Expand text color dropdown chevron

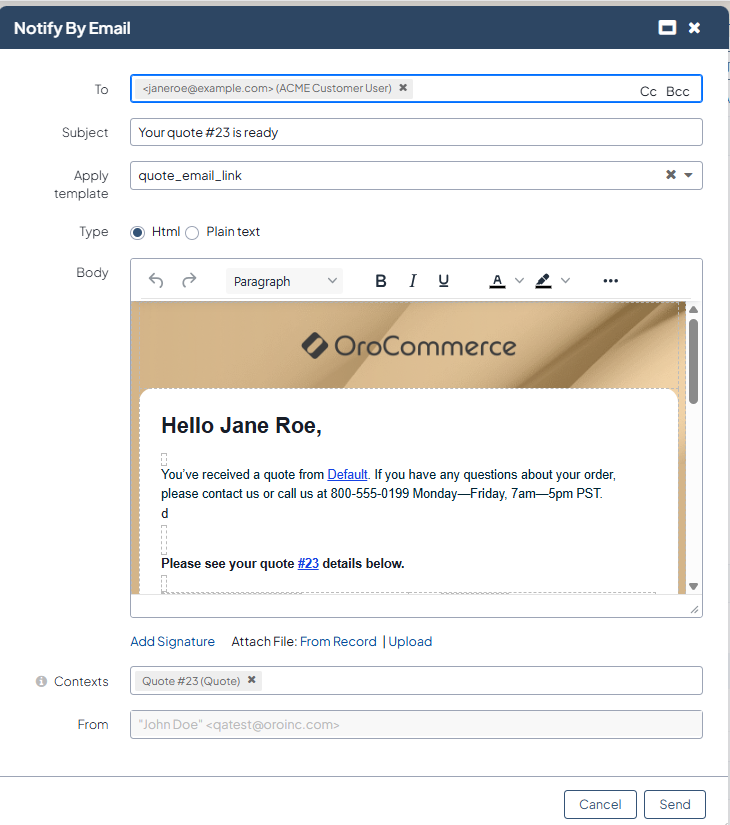click(x=519, y=281)
